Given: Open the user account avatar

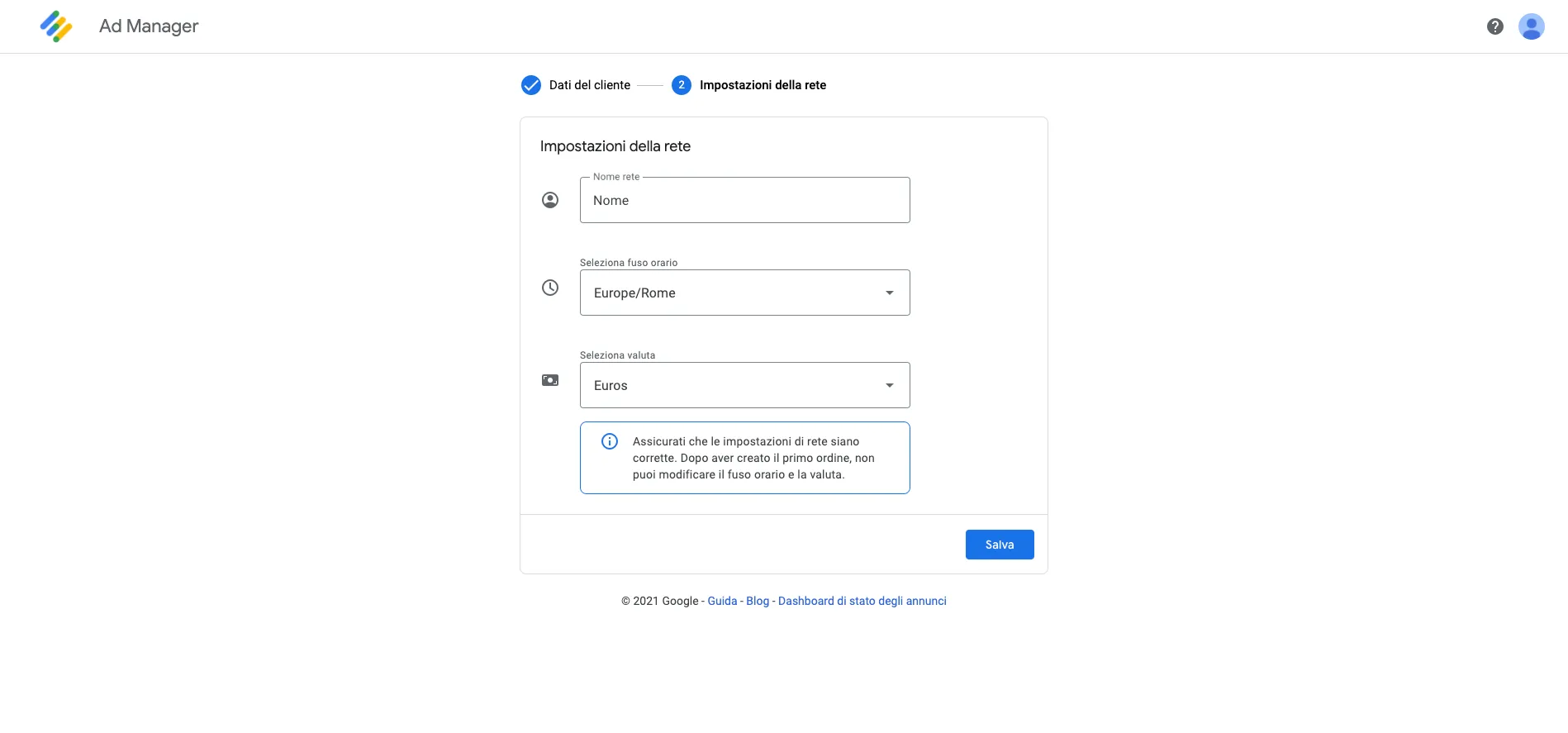Looking at the screenshot, I should coord(1531,26).
